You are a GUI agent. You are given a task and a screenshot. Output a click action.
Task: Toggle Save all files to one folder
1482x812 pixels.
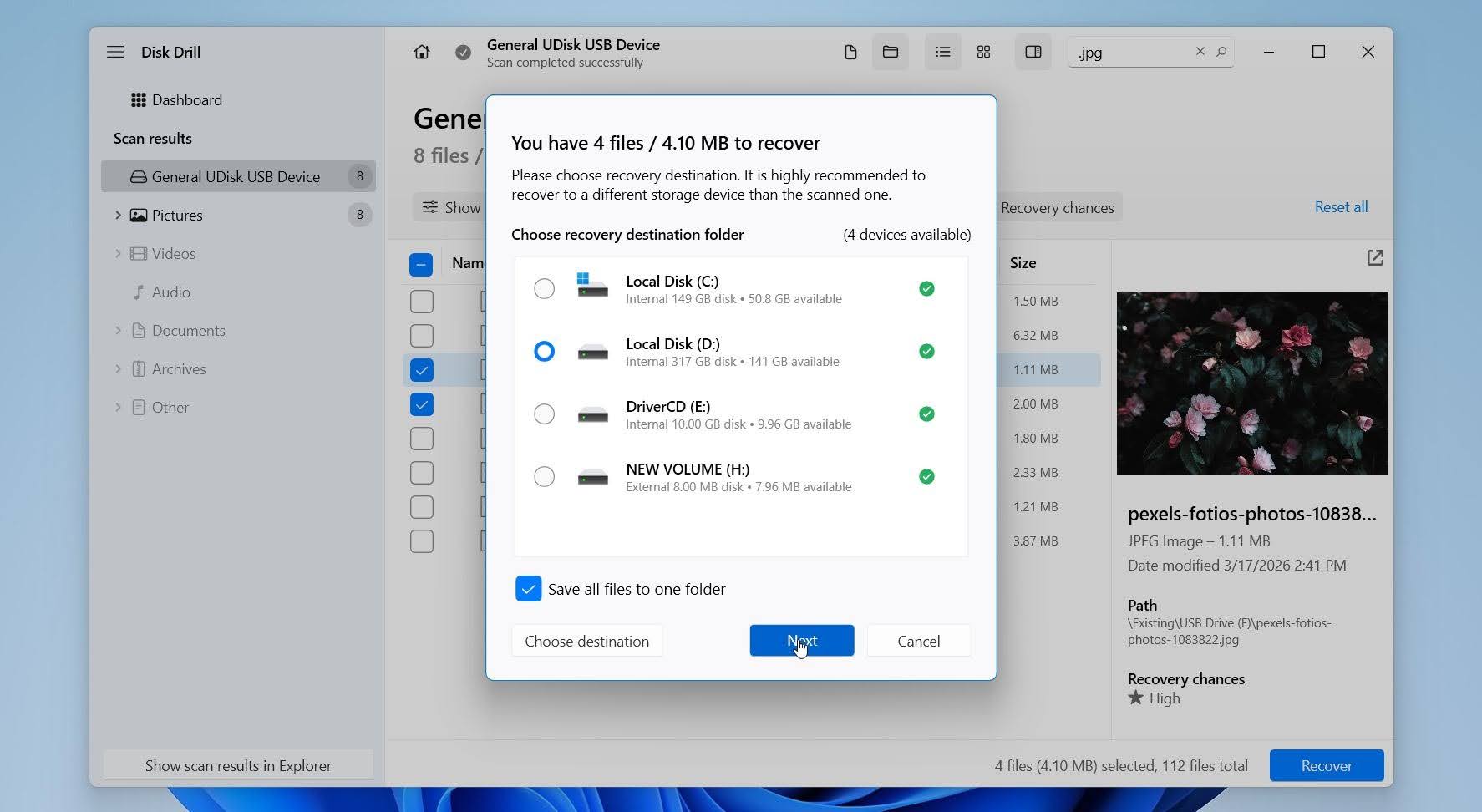(x=529, y=589)
